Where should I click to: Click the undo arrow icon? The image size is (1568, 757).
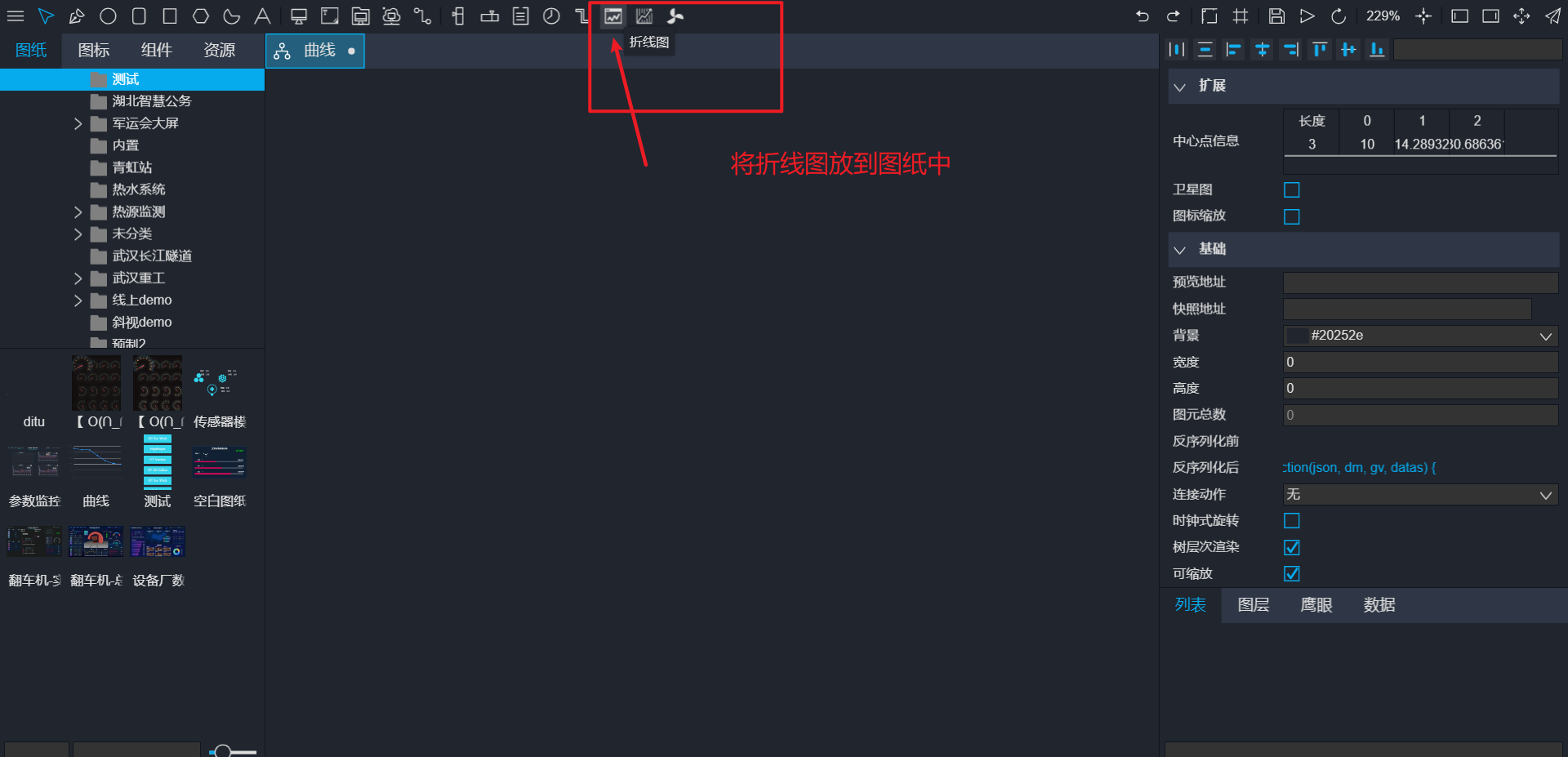coord(1142,16)
